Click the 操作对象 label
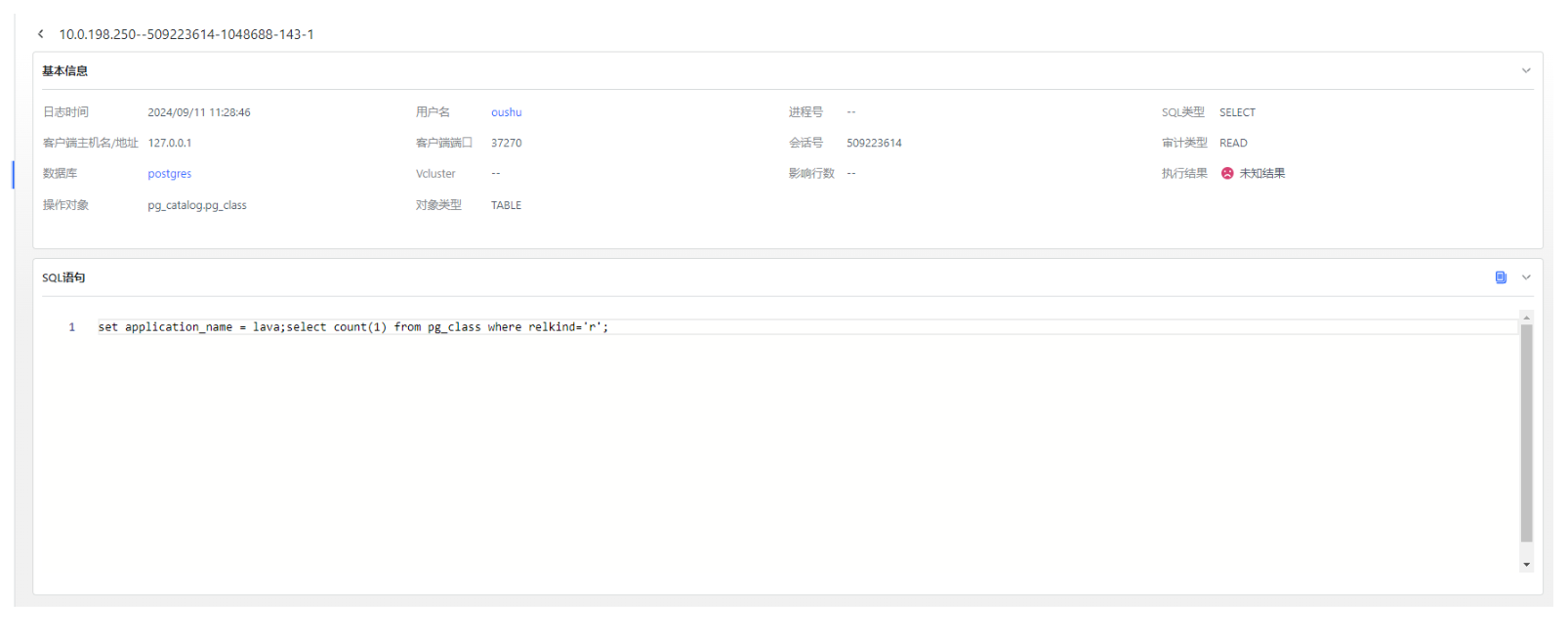This screenshot has height=639, width=1568. pos(65,205)
